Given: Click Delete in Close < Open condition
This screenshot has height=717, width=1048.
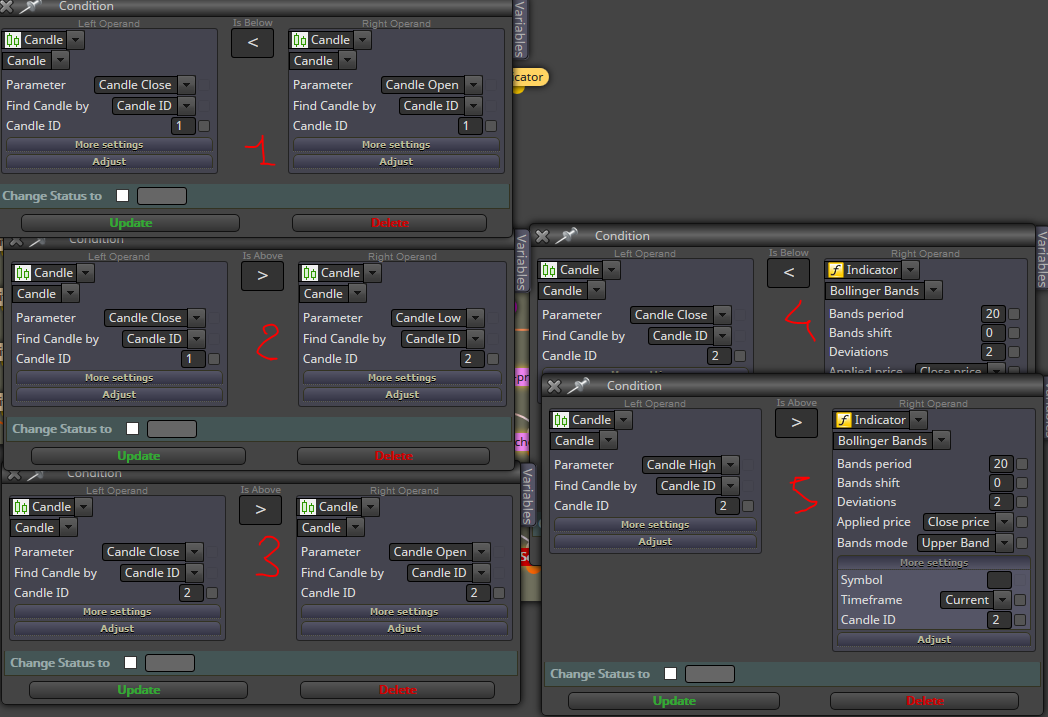Looking at the screenshot, I should (x=390, y=223).
